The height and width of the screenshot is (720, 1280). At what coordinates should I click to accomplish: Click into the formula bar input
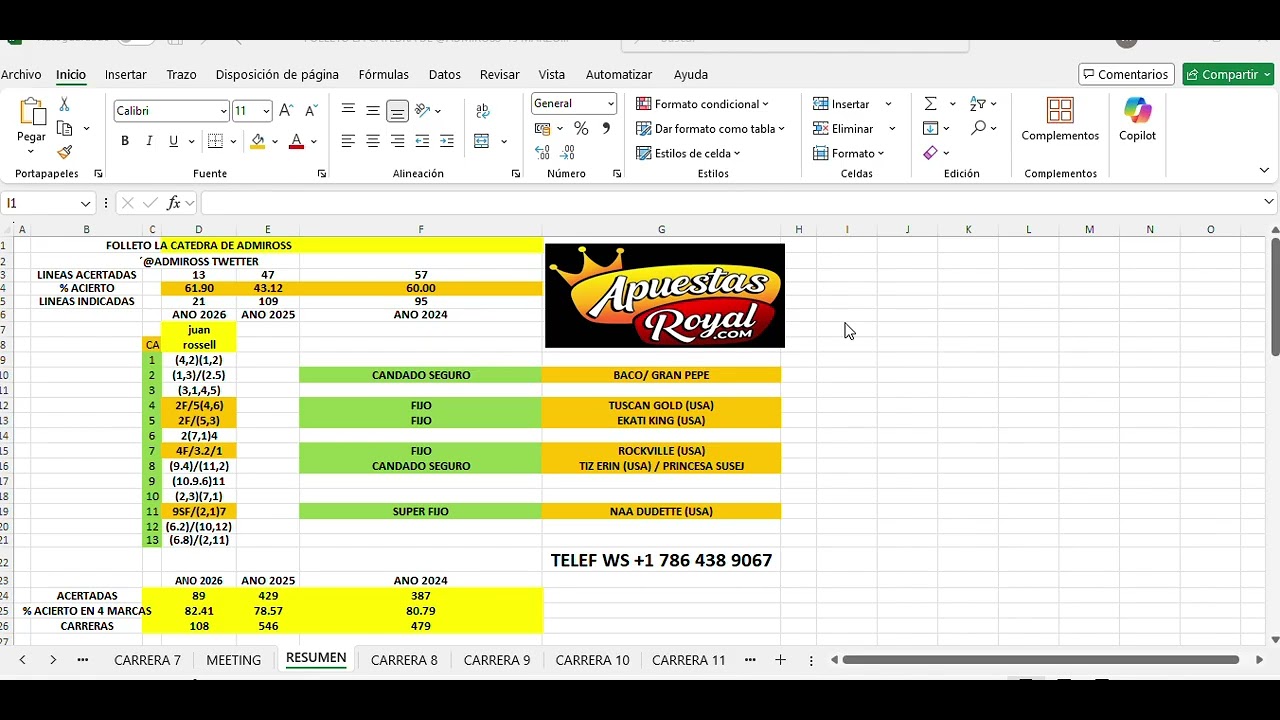[731, 203]
